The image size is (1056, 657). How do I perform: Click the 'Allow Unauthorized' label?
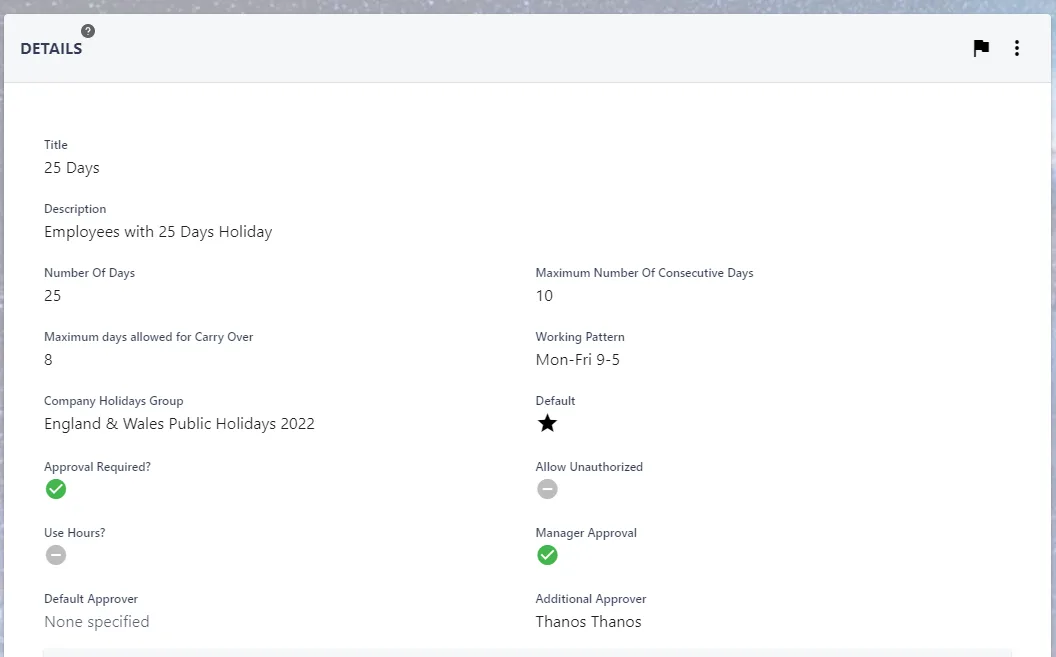589,466
